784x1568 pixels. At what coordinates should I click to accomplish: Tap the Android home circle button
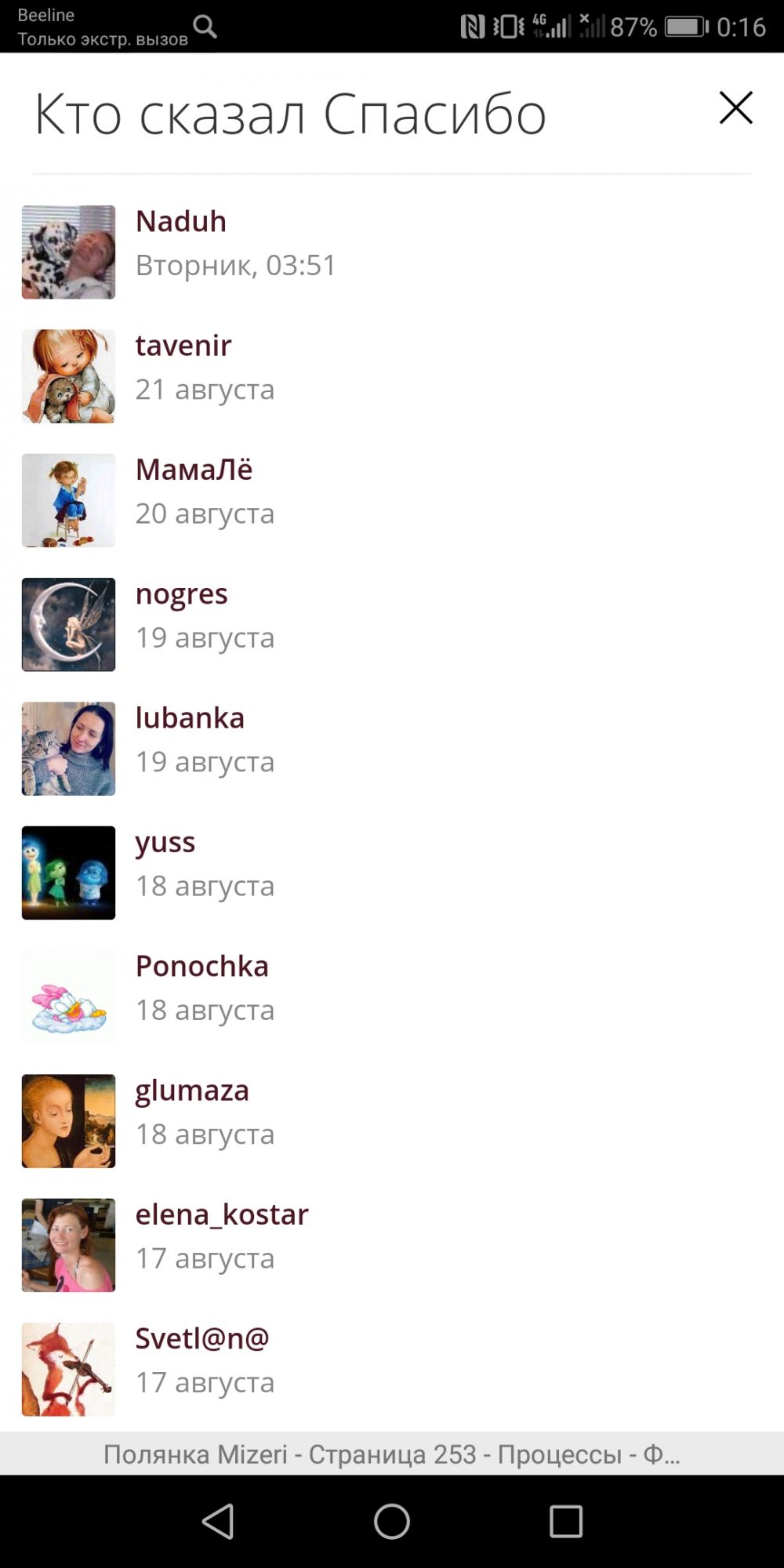pos(392,1521)
